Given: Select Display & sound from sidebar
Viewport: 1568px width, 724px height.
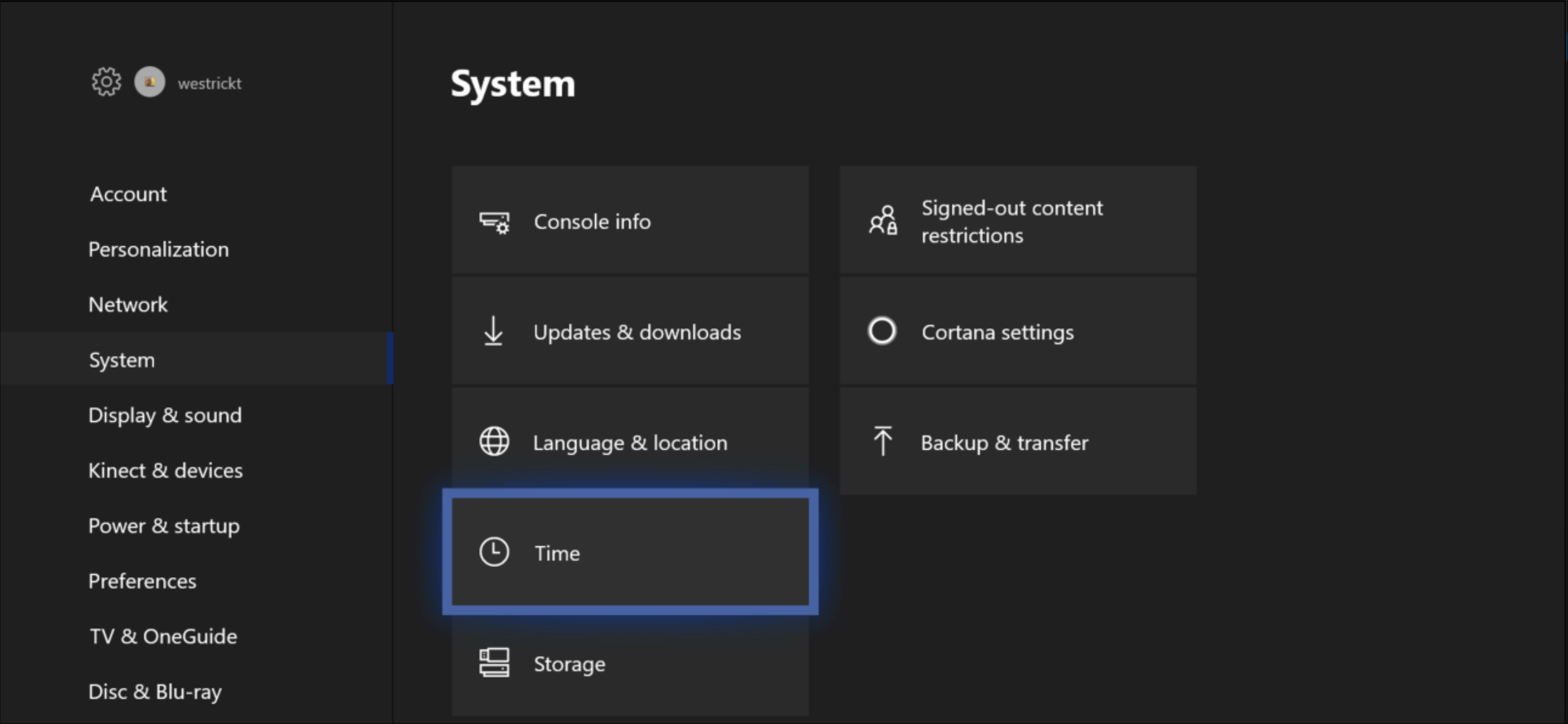Looking at the screenshot, I should (165, 415).
